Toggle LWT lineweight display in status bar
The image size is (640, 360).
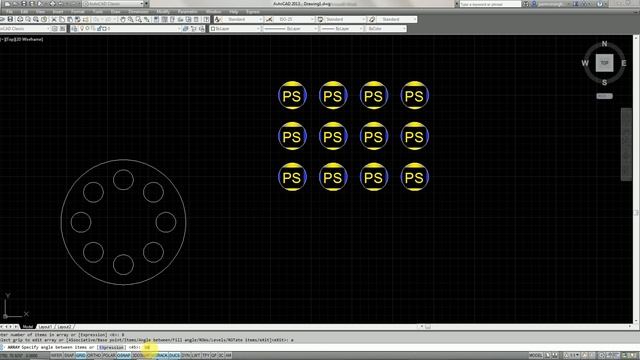pos(196,356)
